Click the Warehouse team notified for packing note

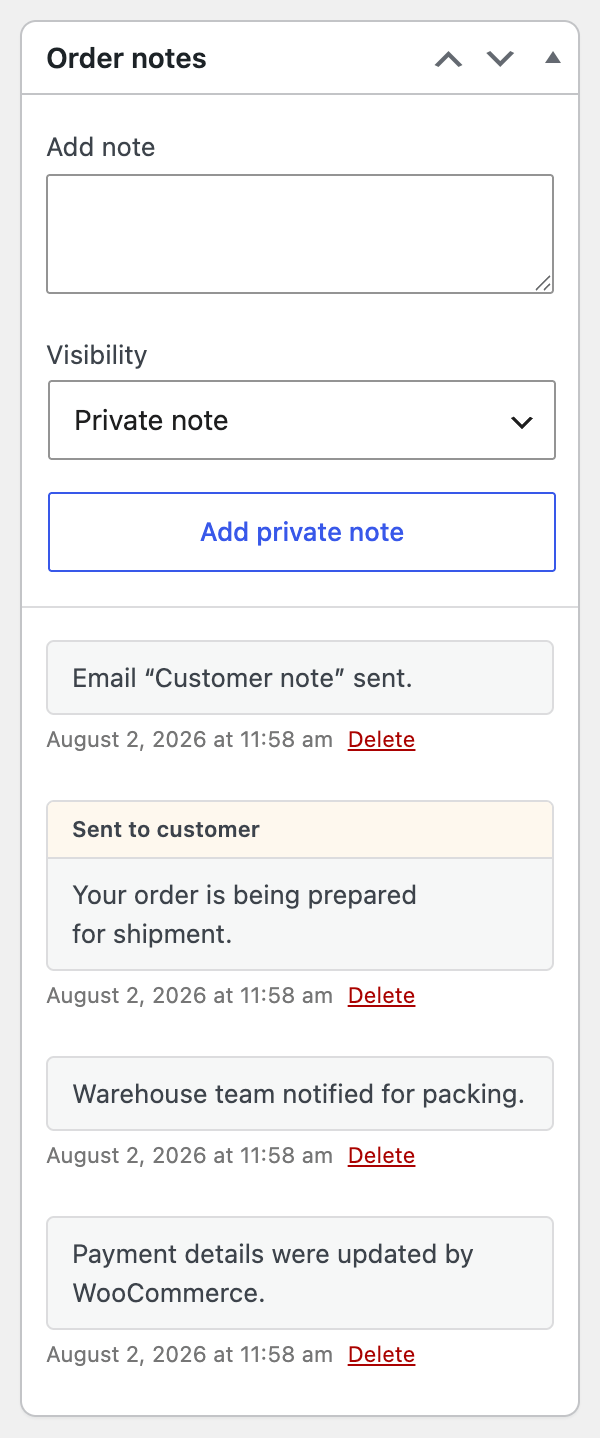(300, 1094)
